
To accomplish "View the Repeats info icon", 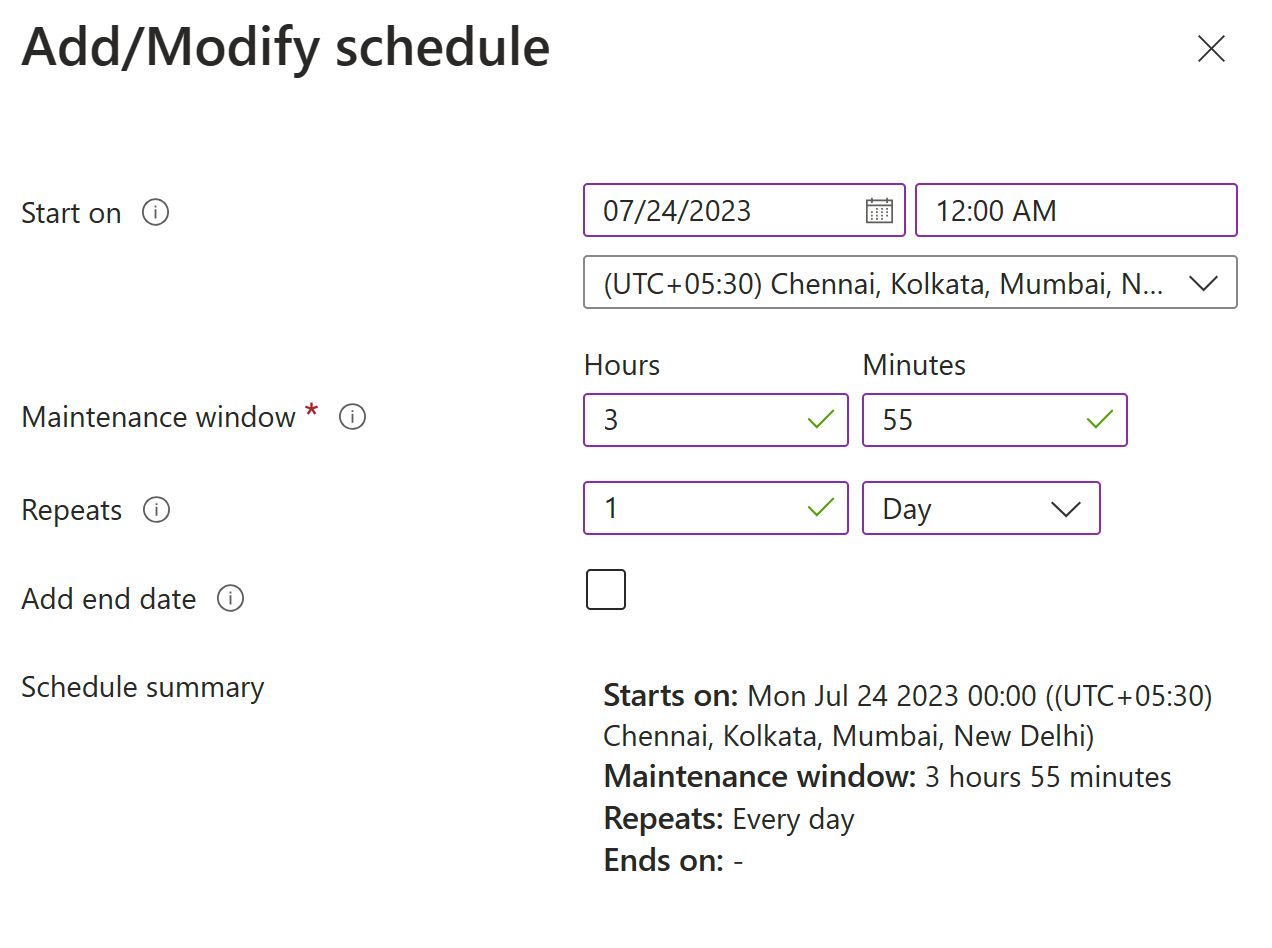I will tap(156, 509).
